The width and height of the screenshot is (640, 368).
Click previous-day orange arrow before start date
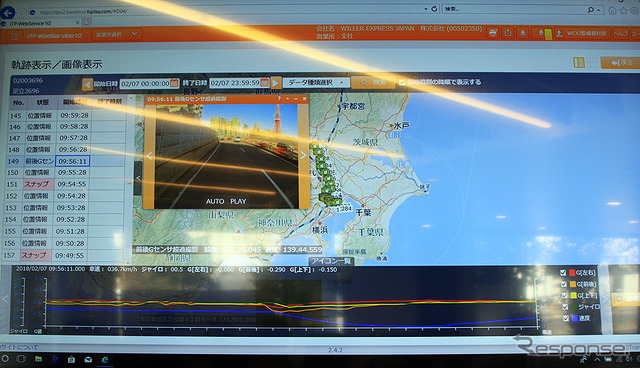click(x=87, y=84)
